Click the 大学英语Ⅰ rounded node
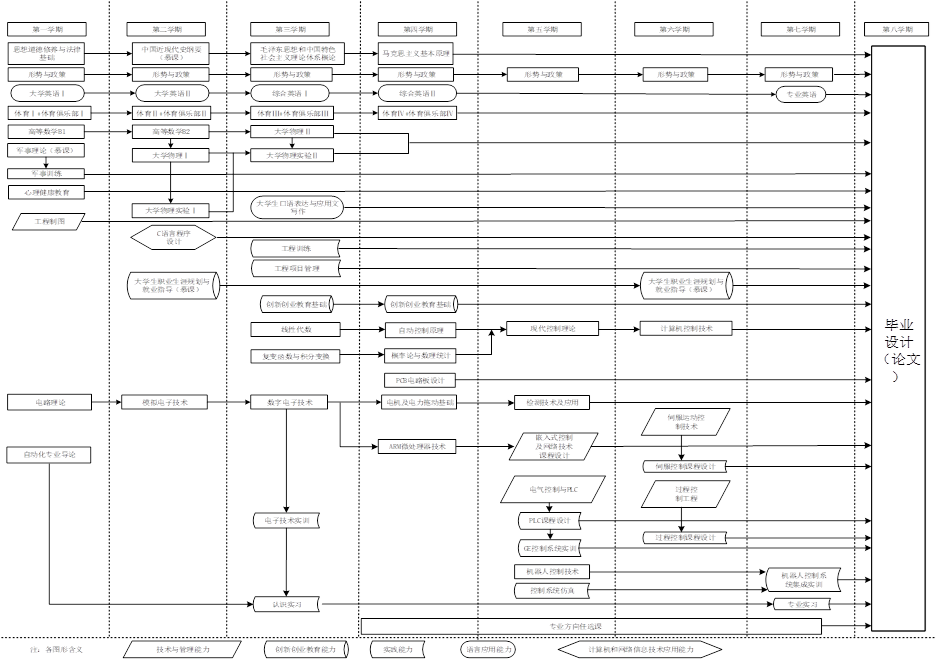938x661 pixels. 49,93
